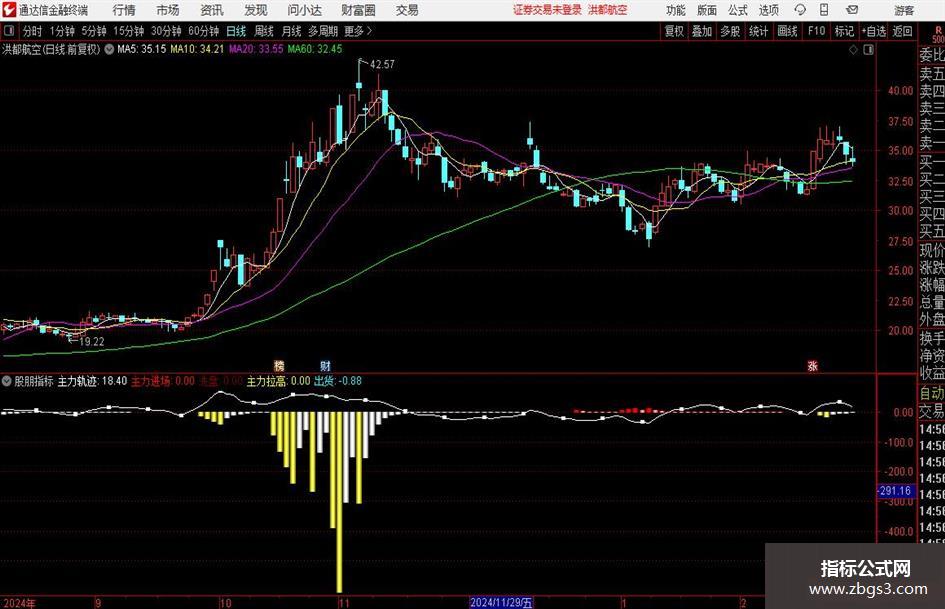945x609 pixels.
Task: Open the mail envelope icon
Action: coord(852,10)
